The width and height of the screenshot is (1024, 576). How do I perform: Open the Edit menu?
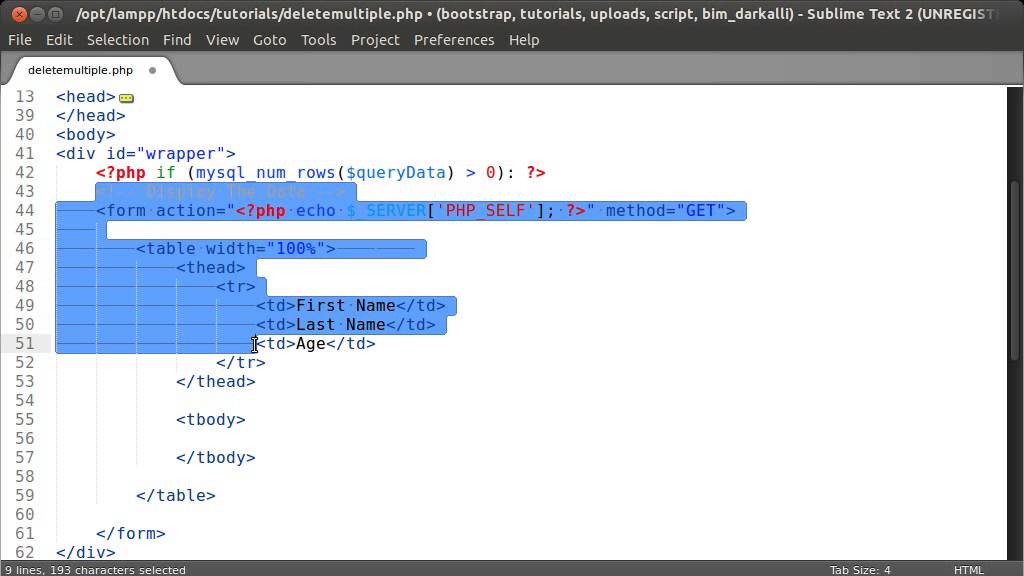tap(59, 40)
